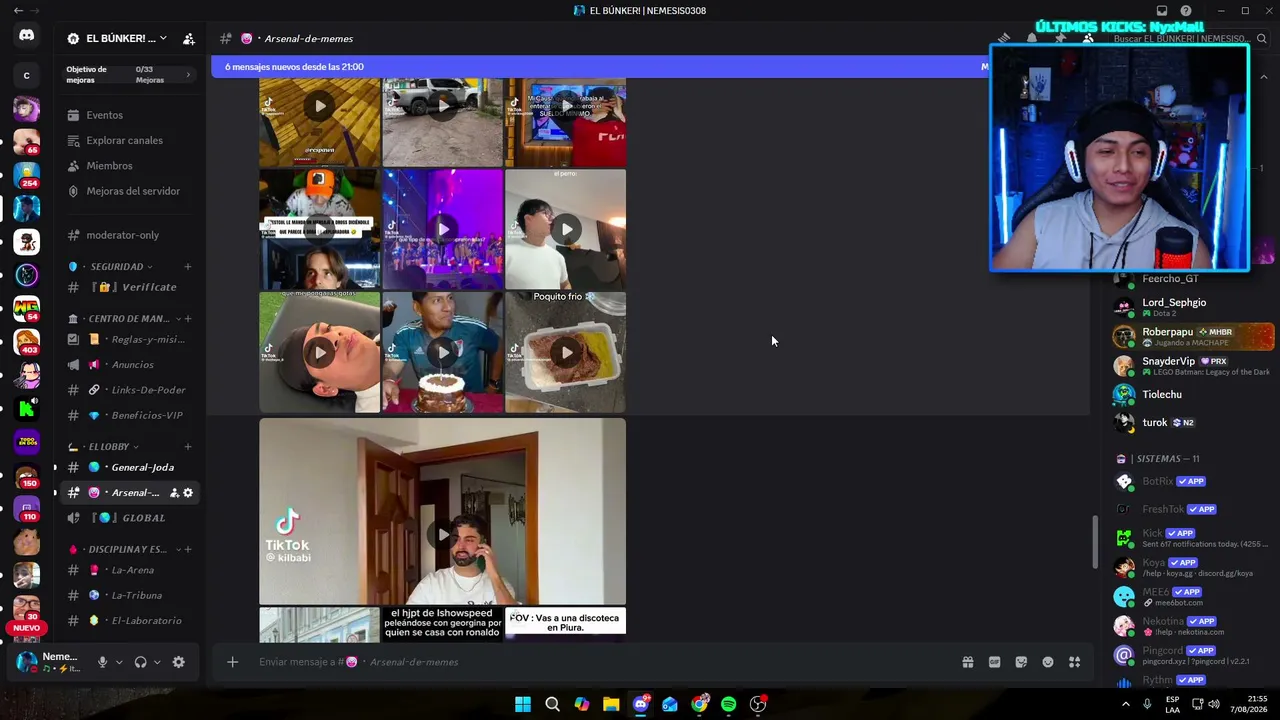Open taskbar volume control

[1214, 704]
